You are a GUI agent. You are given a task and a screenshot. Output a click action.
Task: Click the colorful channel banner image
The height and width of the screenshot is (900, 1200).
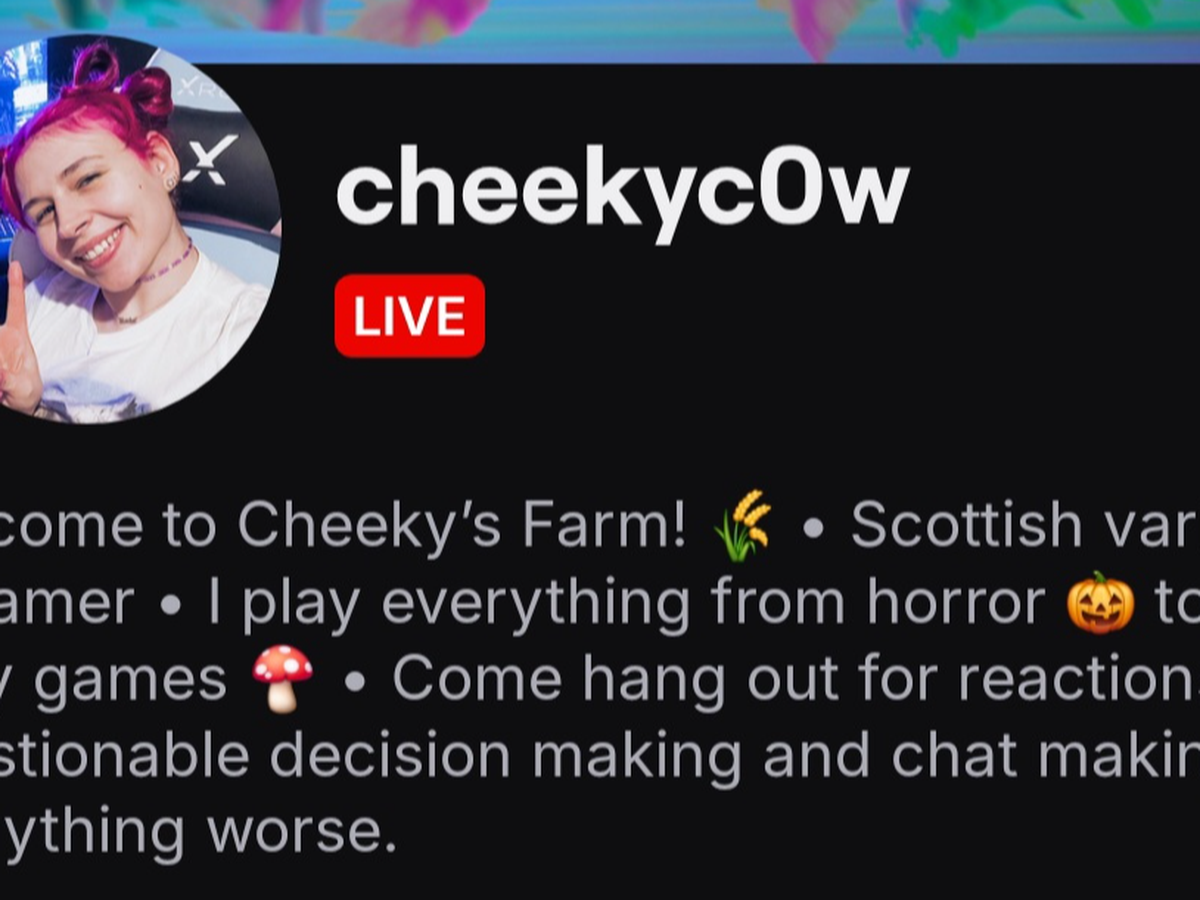coord(600,30)
